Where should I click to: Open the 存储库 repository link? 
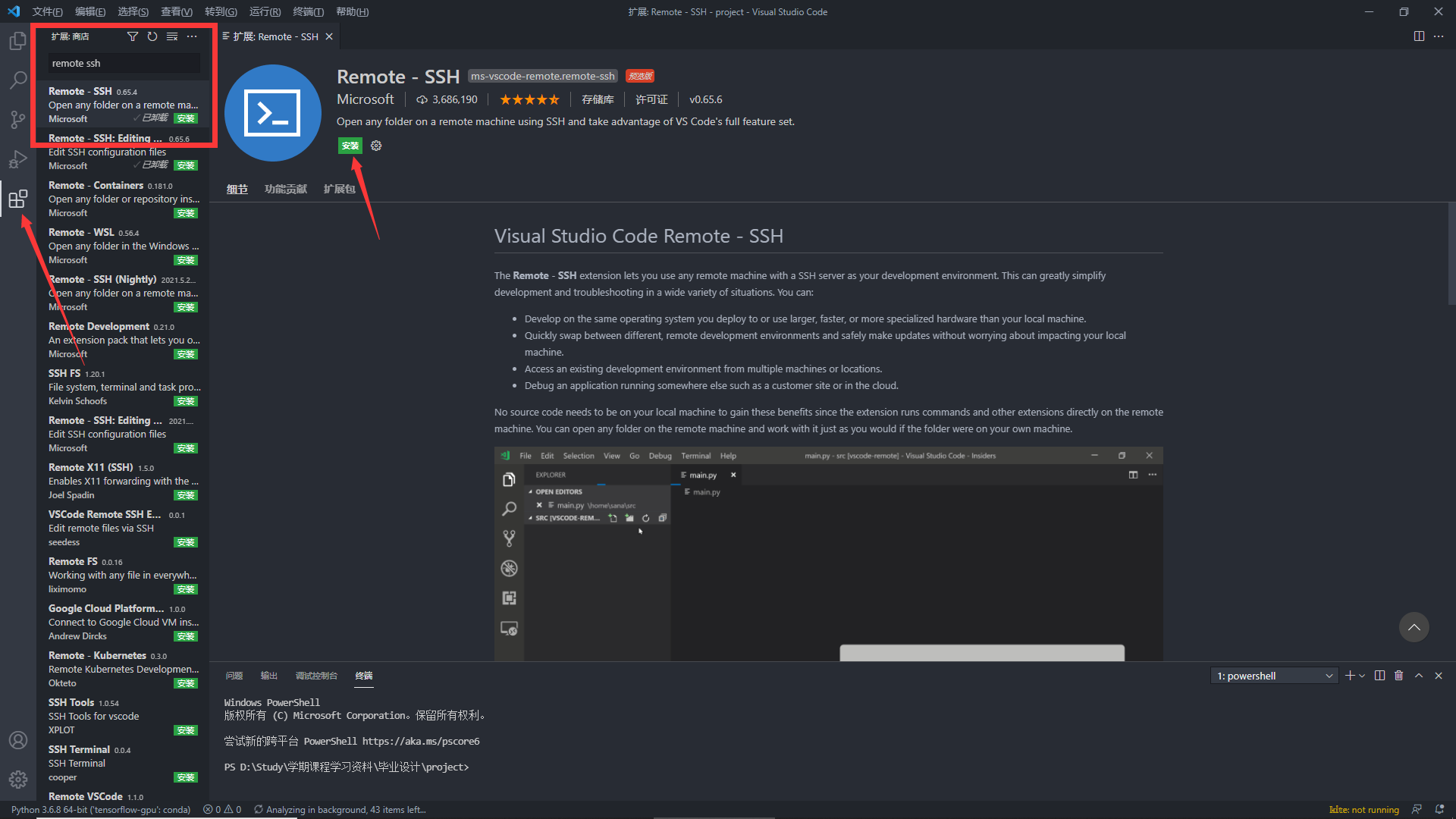(598, 99)
